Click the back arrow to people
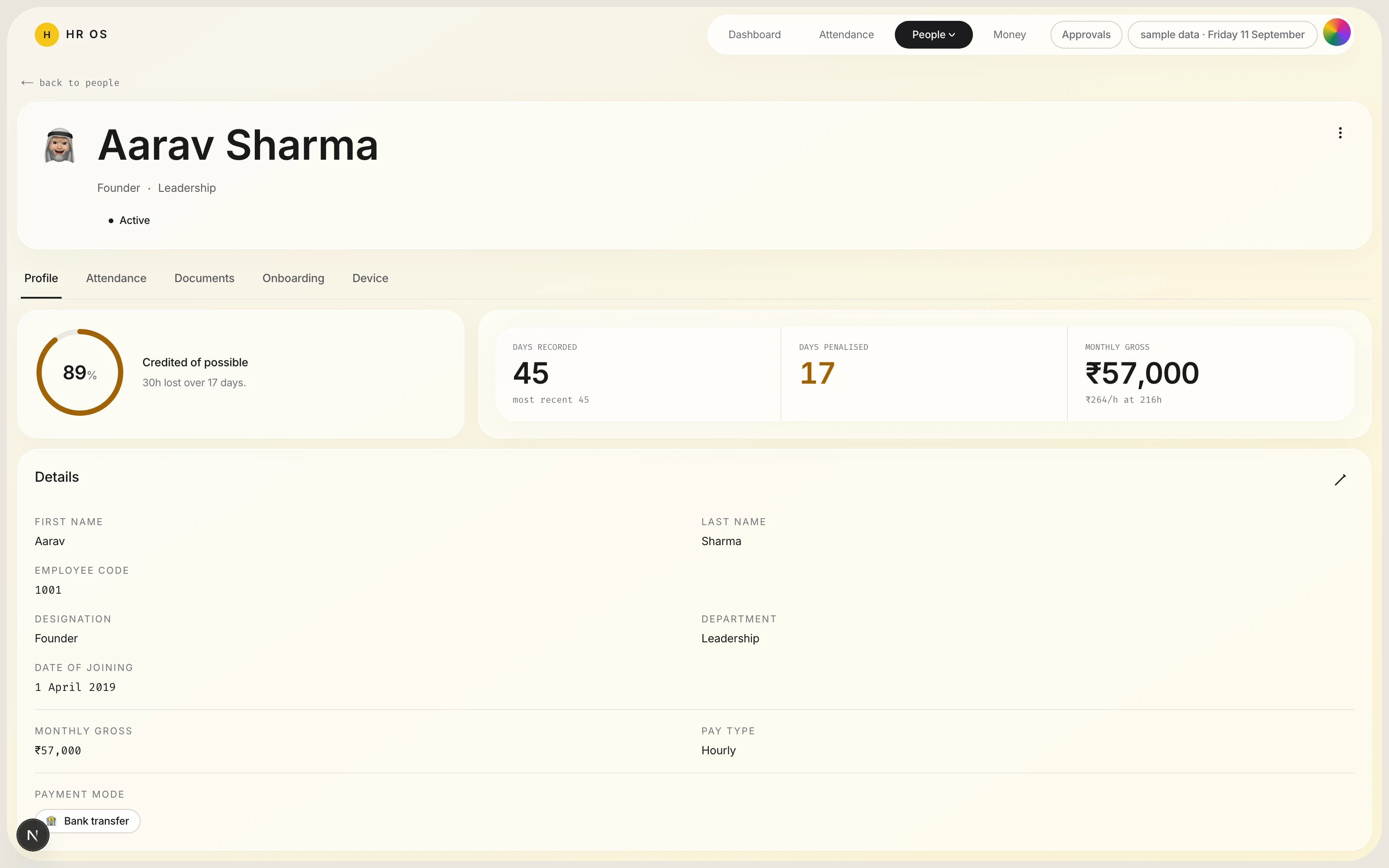 [x=27, y=82]
